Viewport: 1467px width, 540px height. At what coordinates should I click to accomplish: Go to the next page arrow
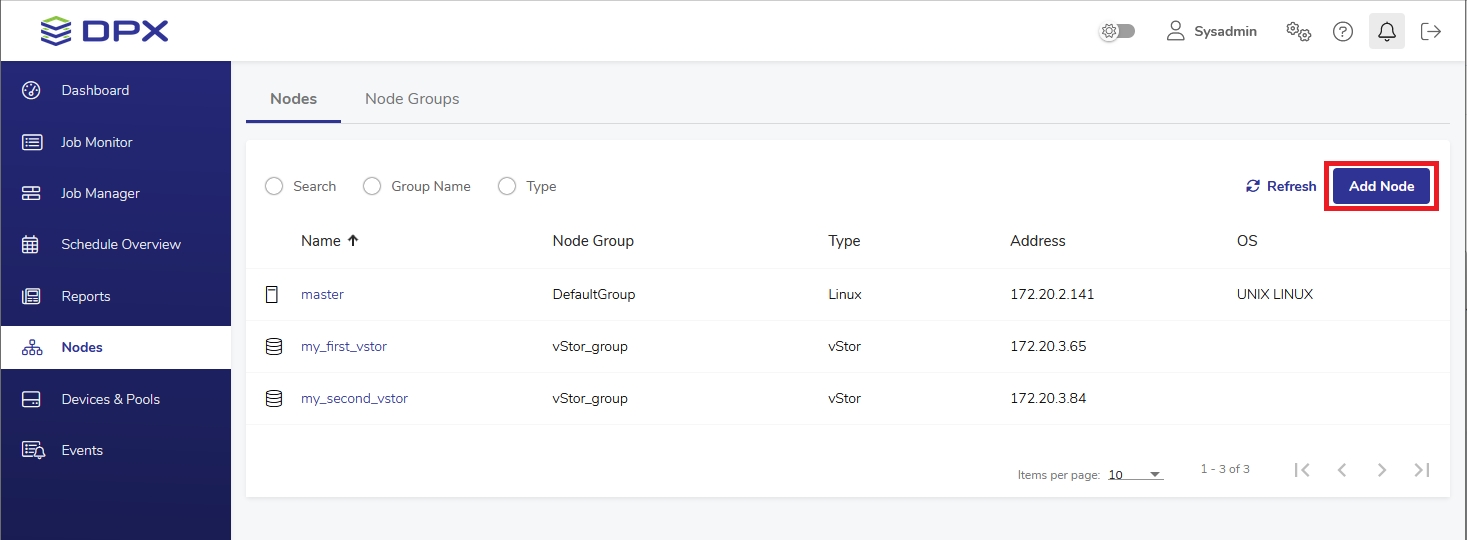click(1381, 470)
